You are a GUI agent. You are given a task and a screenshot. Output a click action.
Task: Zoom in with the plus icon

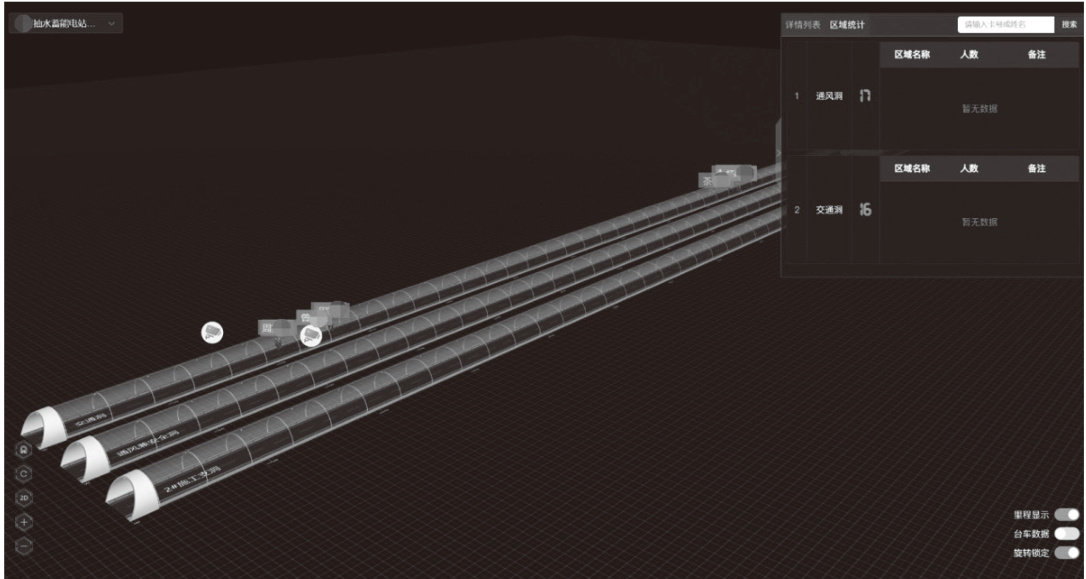23,521
